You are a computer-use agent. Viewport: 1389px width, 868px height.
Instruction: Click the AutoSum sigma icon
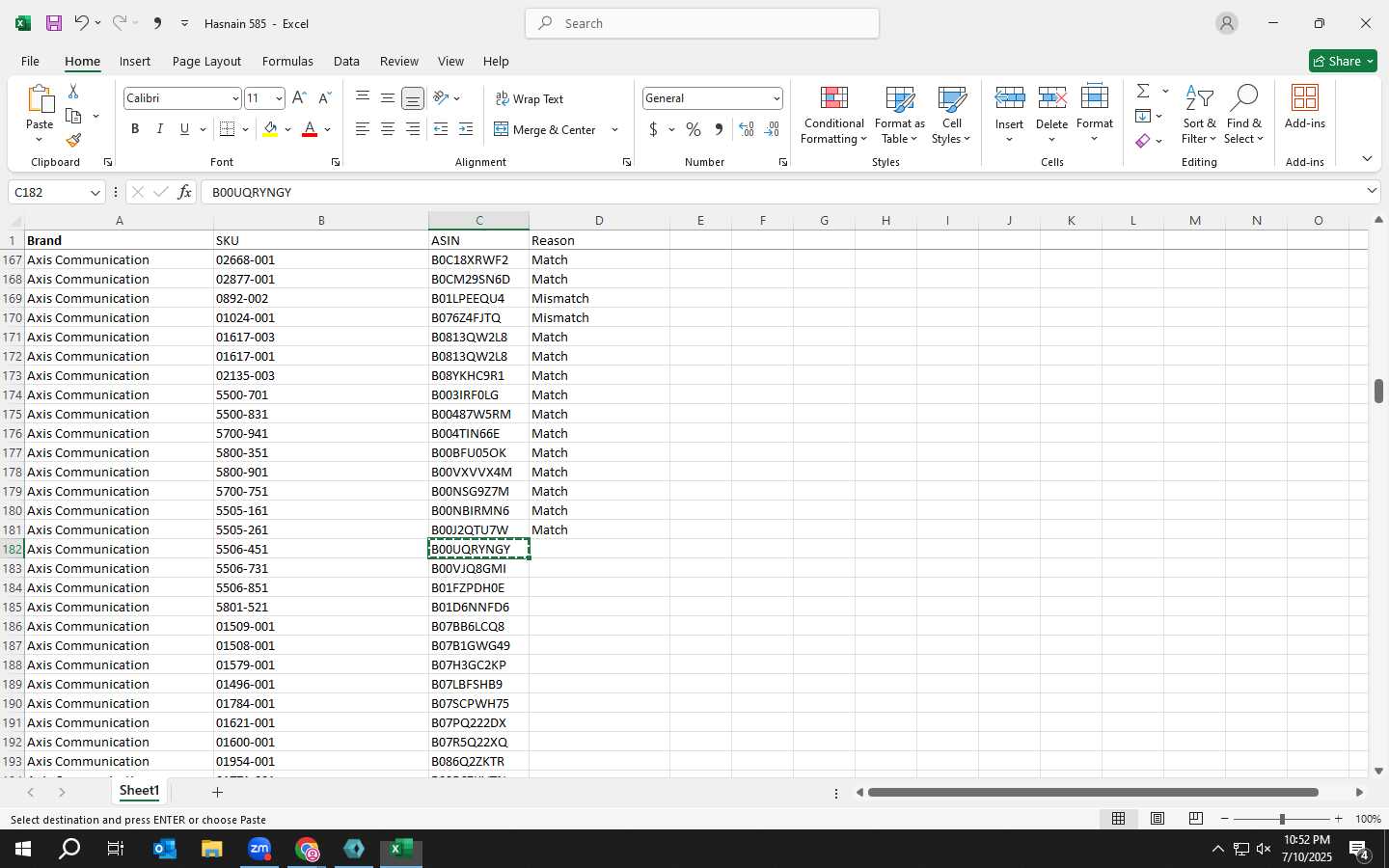point(1143,91)
